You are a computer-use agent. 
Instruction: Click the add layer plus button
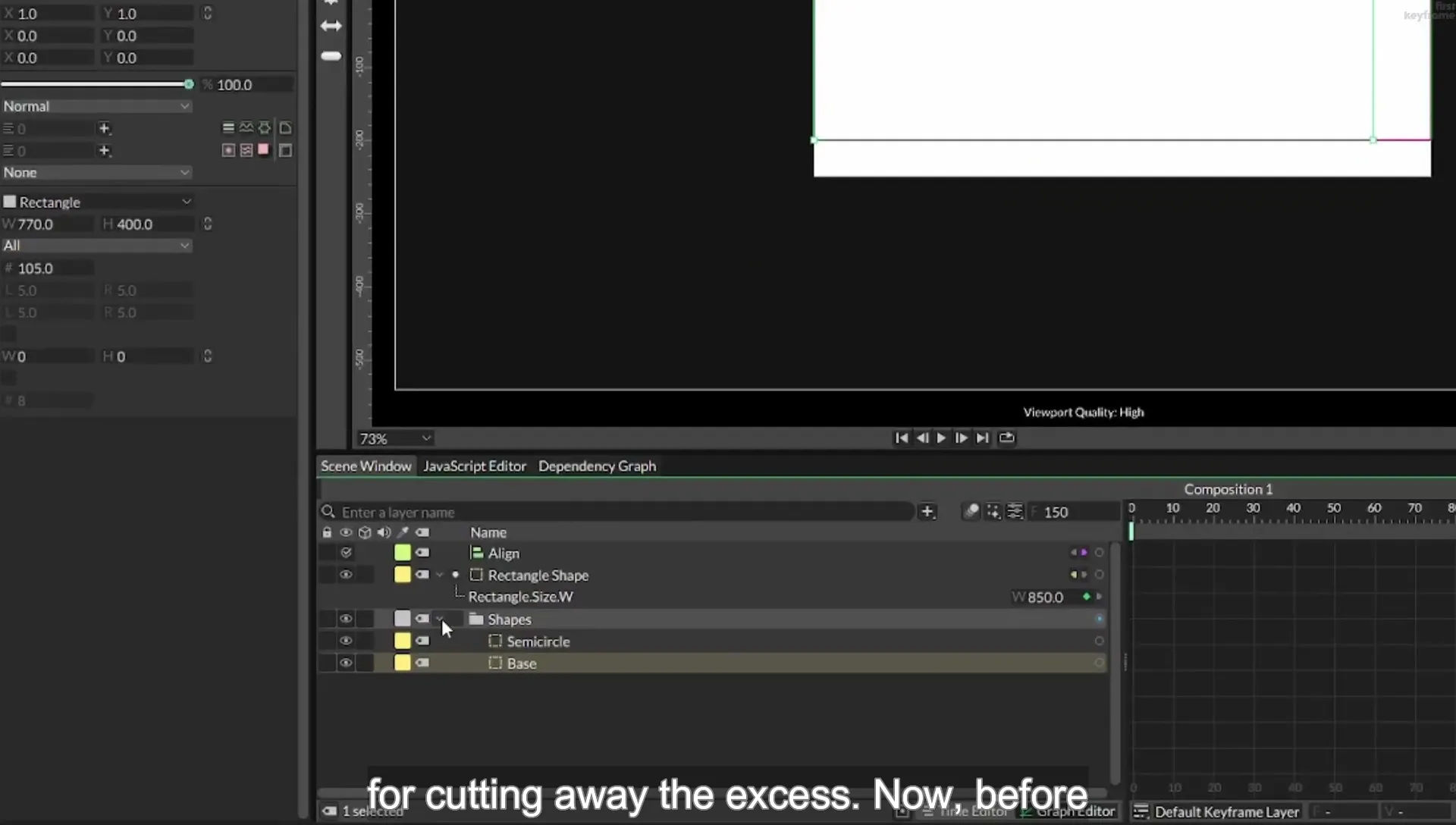[x=927, y=512]
